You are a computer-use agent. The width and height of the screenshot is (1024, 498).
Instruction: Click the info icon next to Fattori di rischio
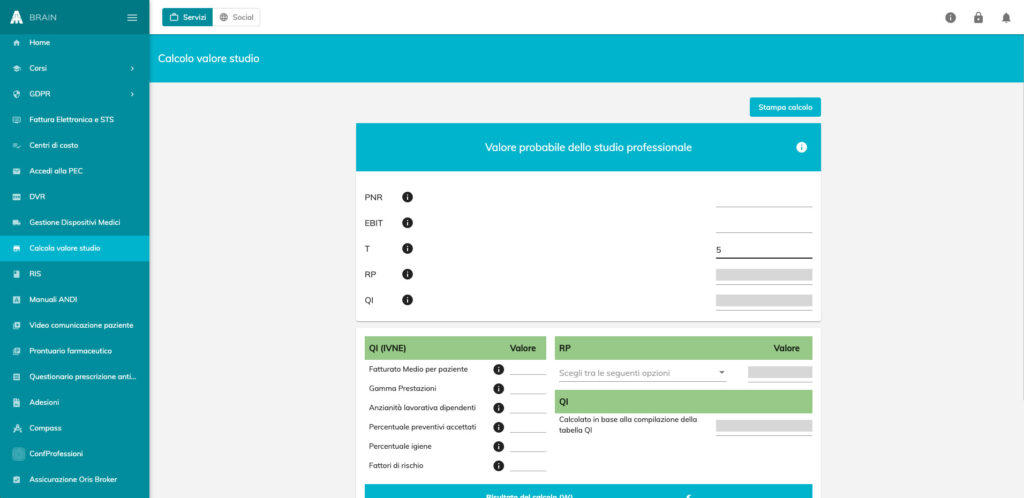(x=498, y=465)
